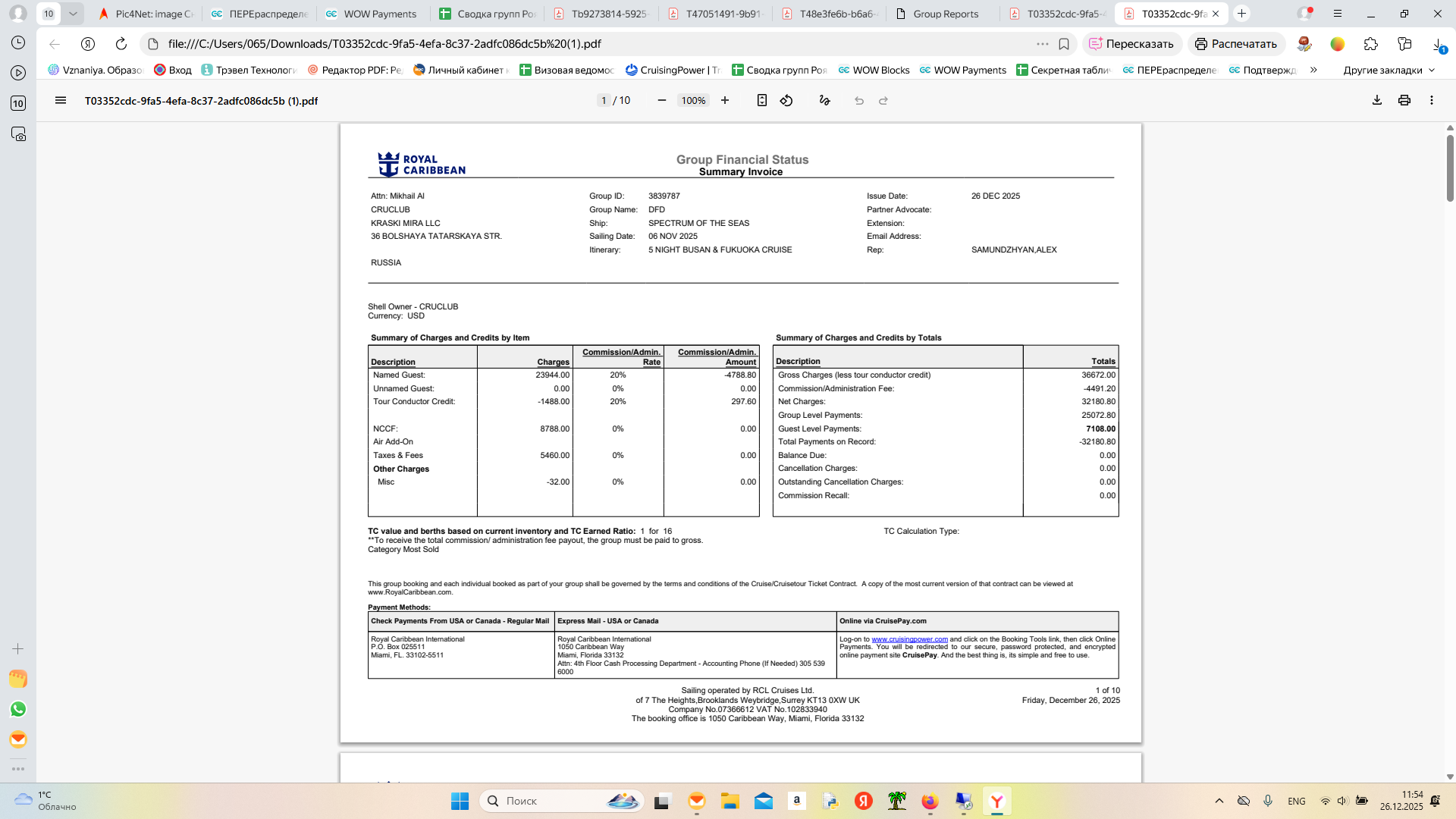Bookmark this page in address bar
This screenshot has width=1456, height=819.
point(1064,44)
